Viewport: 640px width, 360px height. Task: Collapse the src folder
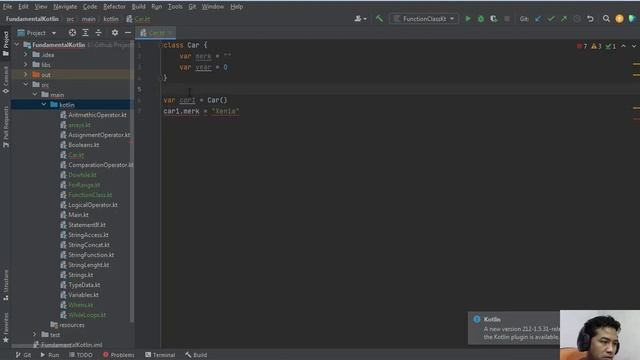click(25, 84)
